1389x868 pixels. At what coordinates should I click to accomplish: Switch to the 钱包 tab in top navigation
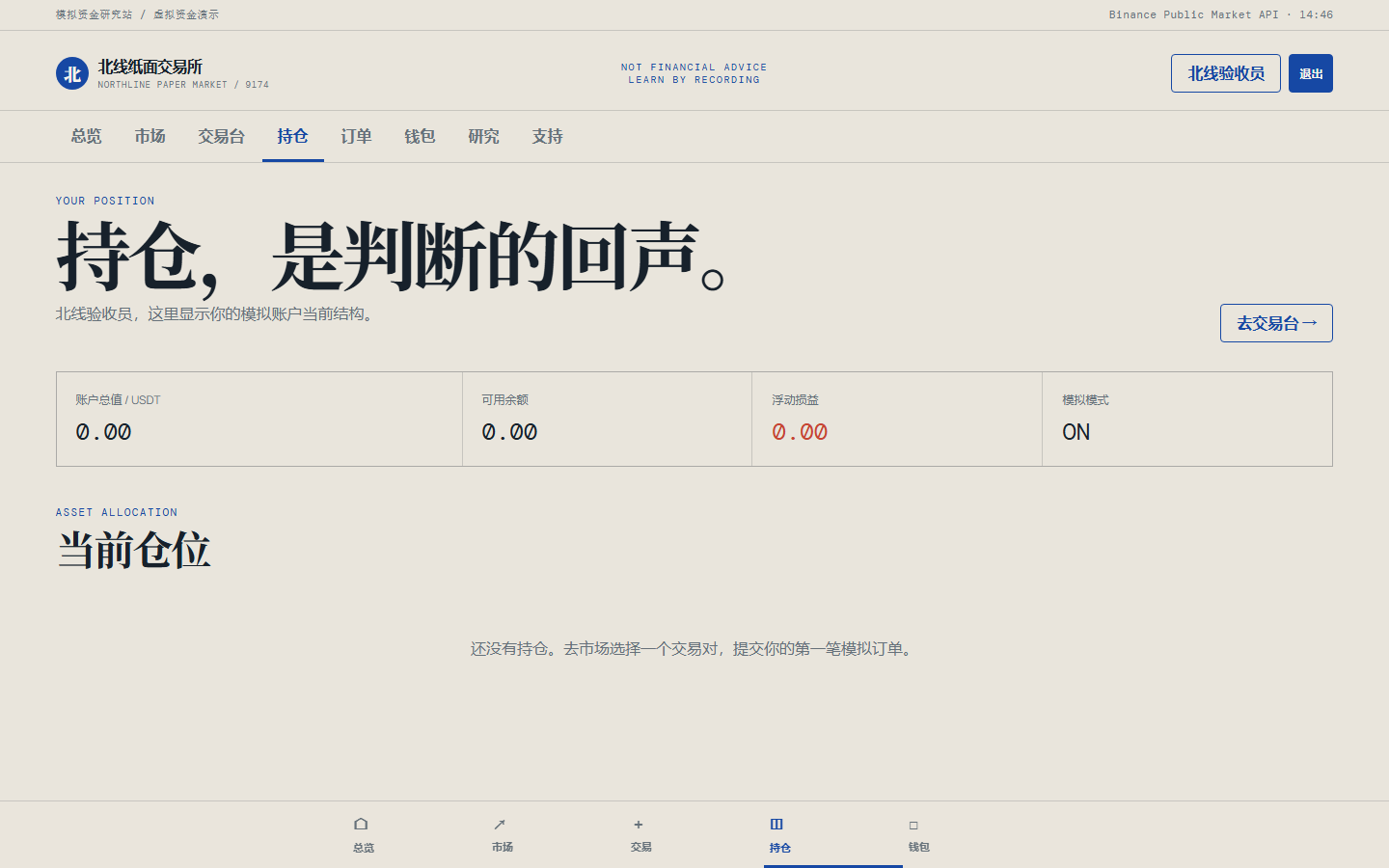420,136
